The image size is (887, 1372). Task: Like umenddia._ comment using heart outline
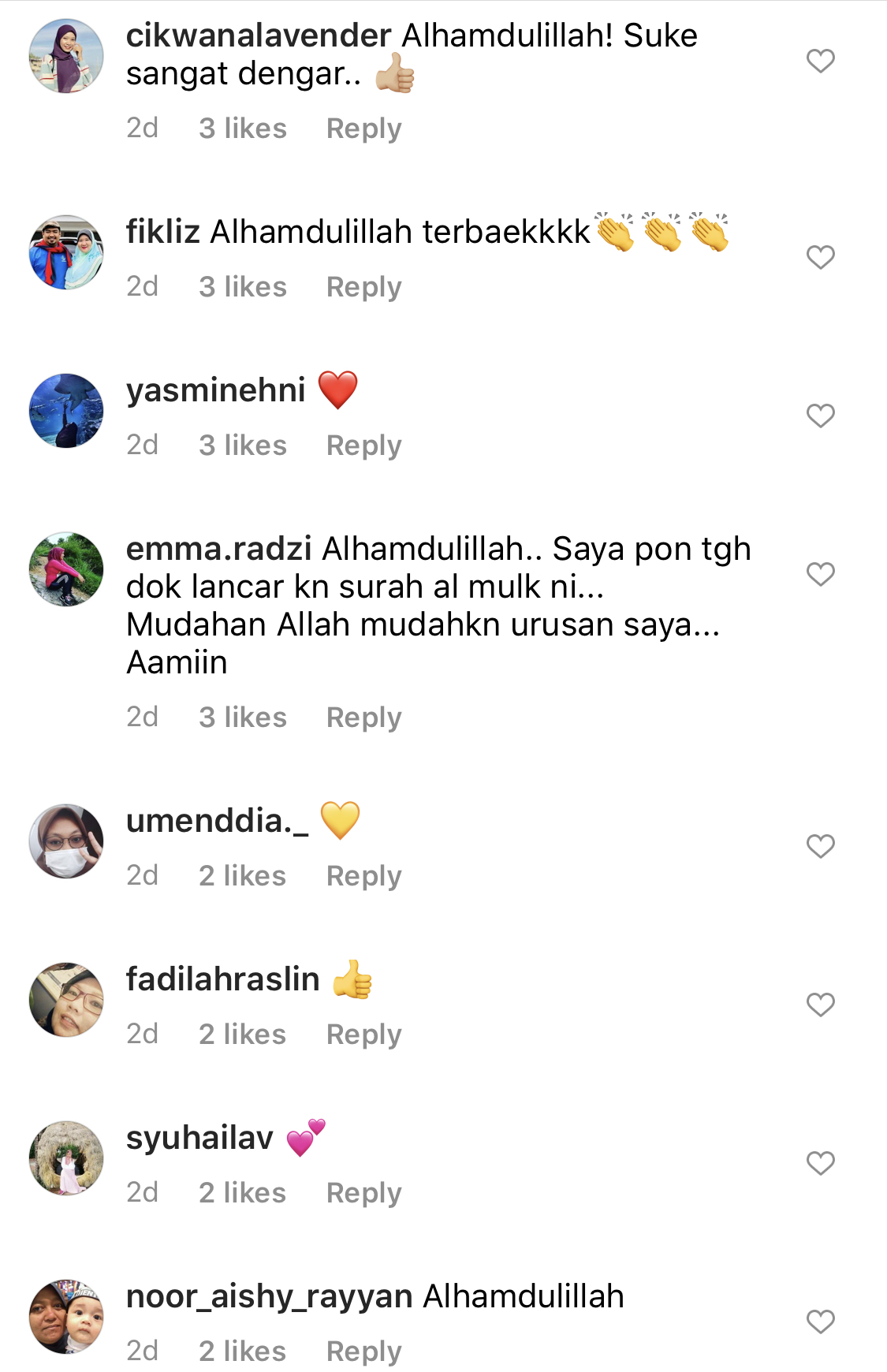click(x=820, y=846)
